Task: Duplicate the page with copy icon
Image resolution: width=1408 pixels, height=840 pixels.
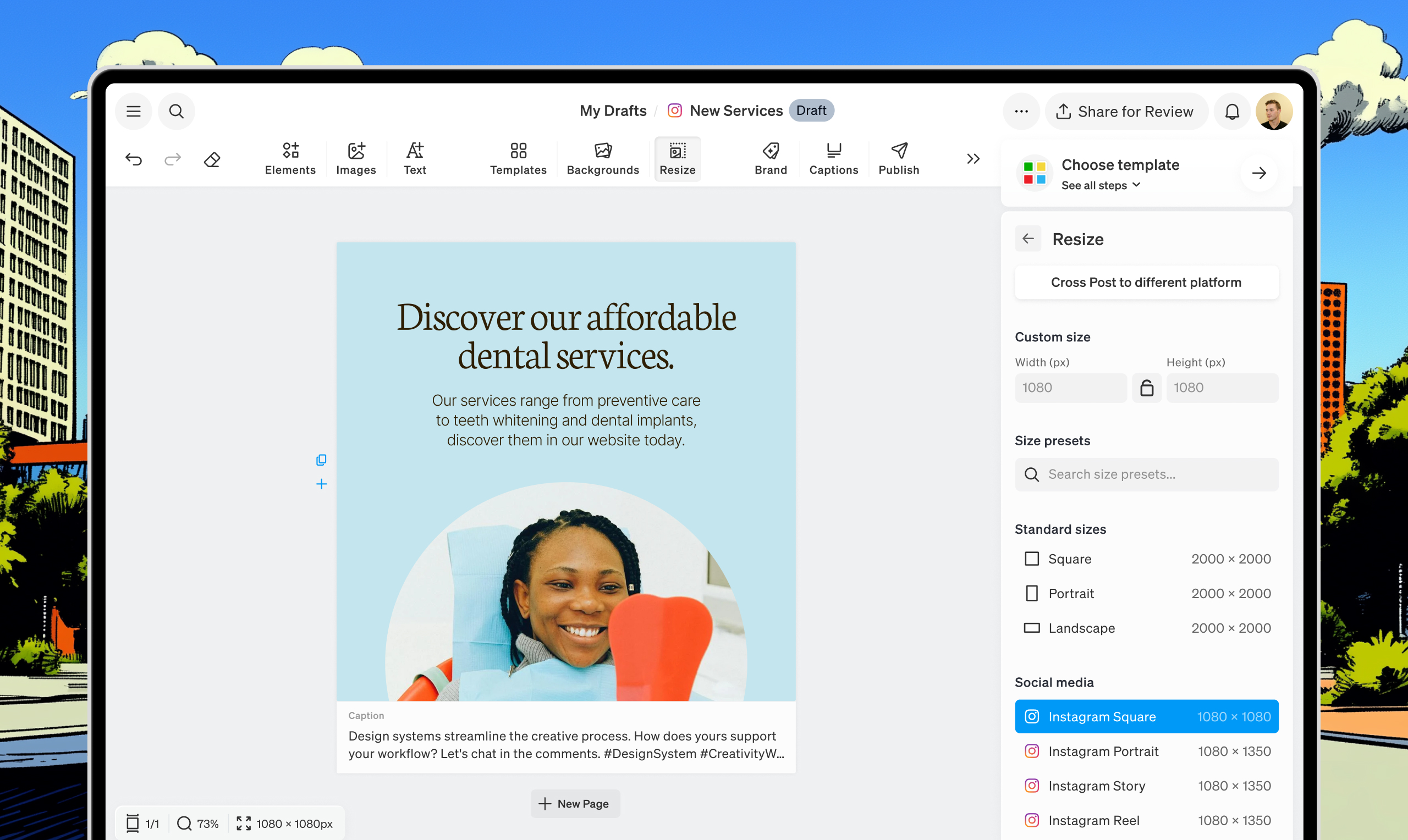Action: coord(321,460)
